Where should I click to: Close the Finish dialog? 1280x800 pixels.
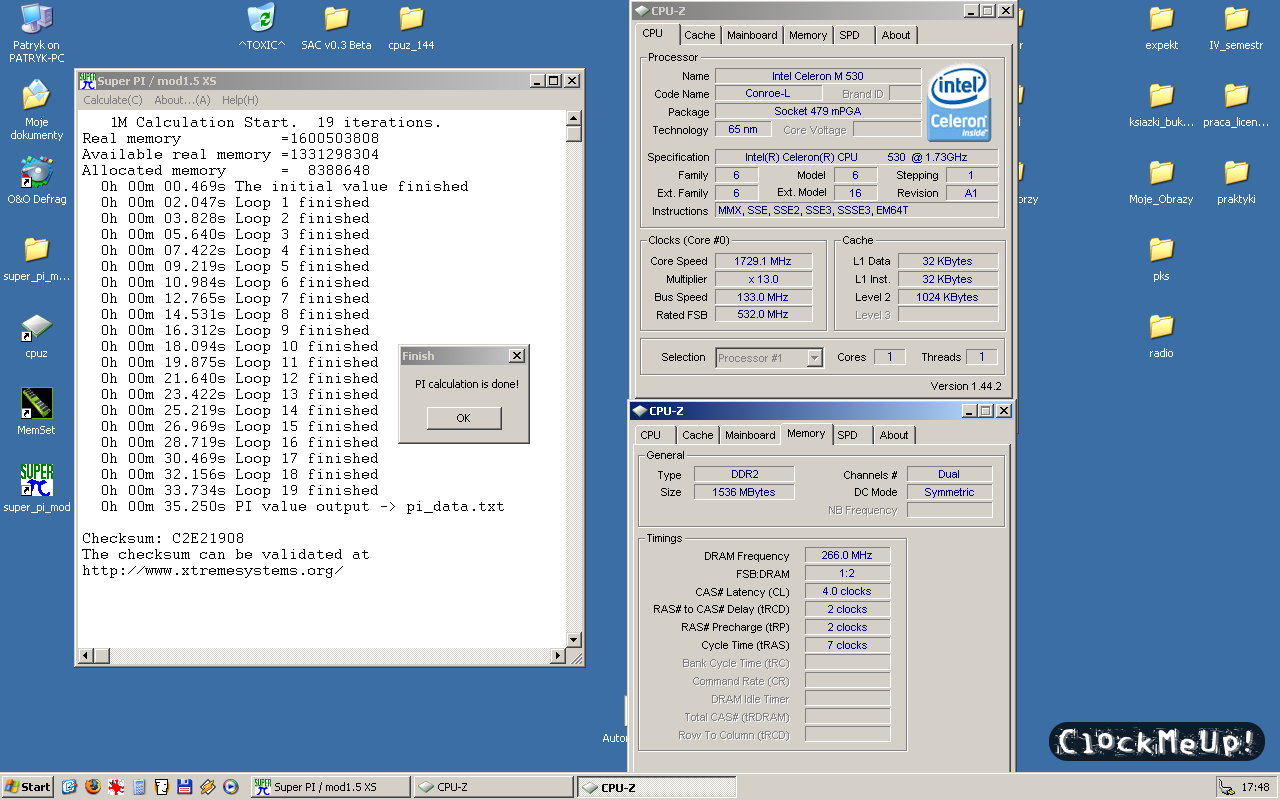(516, 356)
